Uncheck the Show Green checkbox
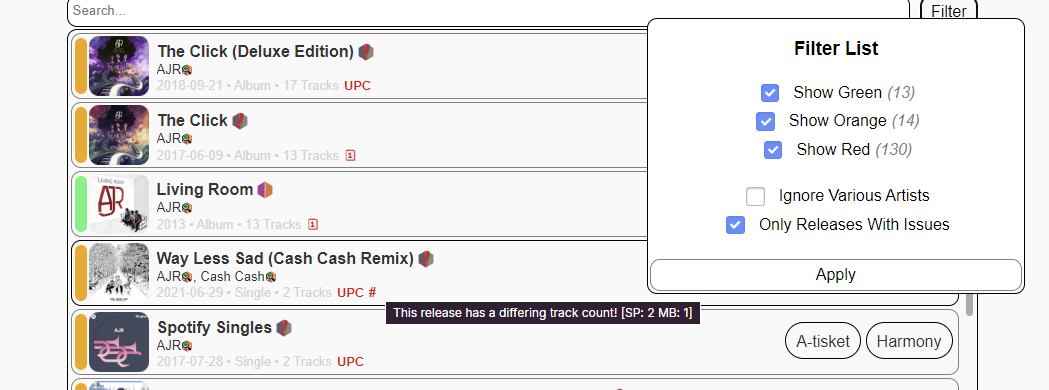This screenshot has width=1049, height=390. pyautogui.click(x=770, y=92)
